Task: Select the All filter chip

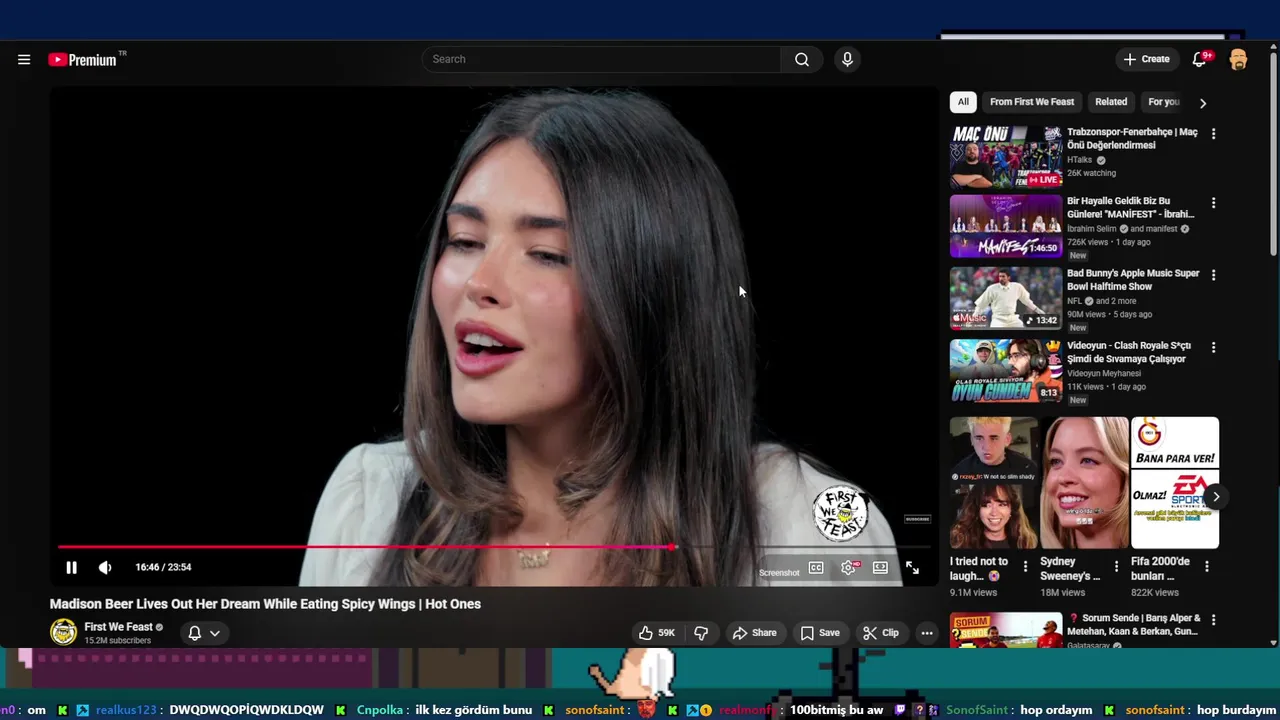Action: [963, 102]
